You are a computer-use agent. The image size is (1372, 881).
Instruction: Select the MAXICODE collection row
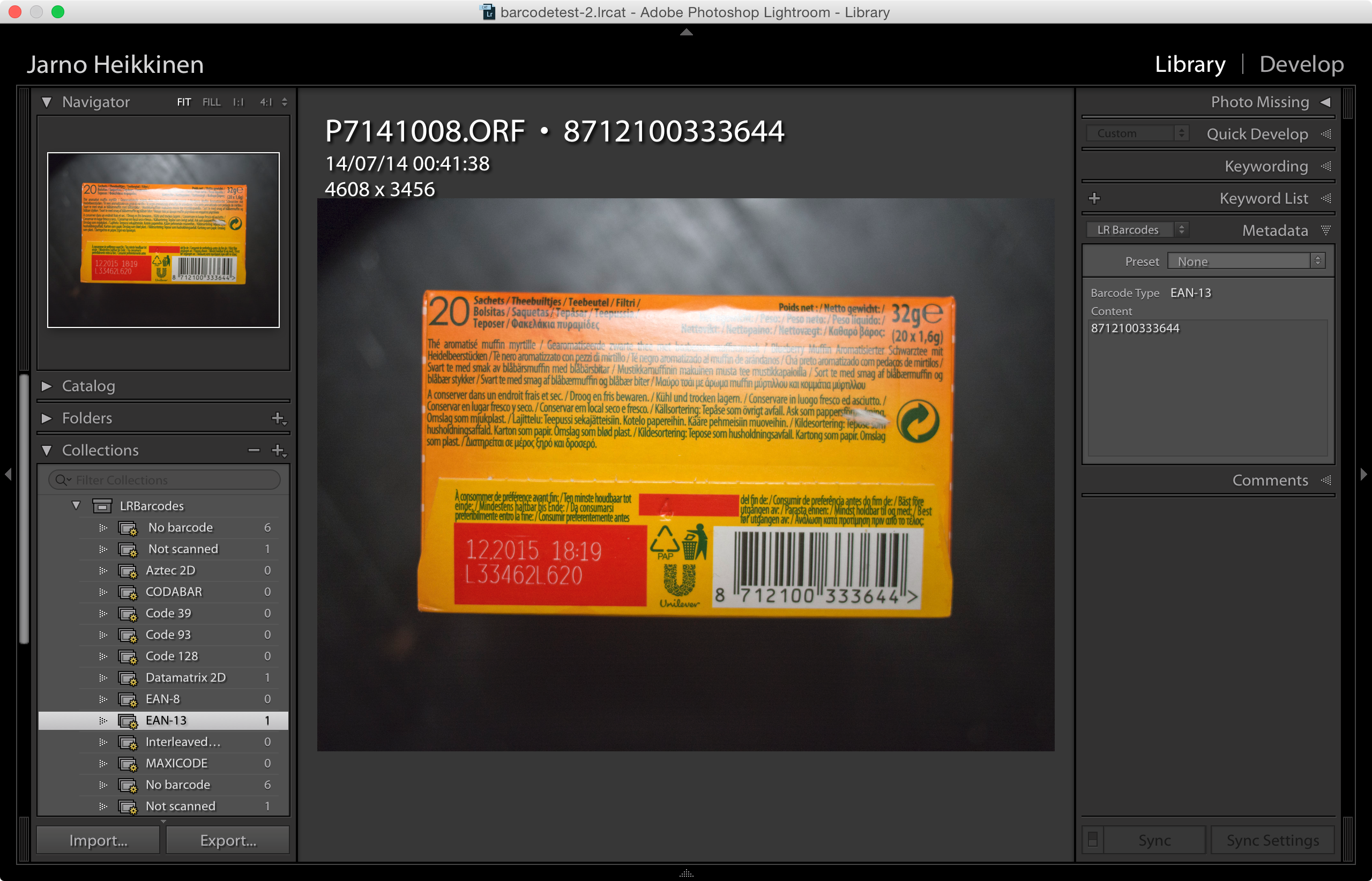[x=163, y=764]
